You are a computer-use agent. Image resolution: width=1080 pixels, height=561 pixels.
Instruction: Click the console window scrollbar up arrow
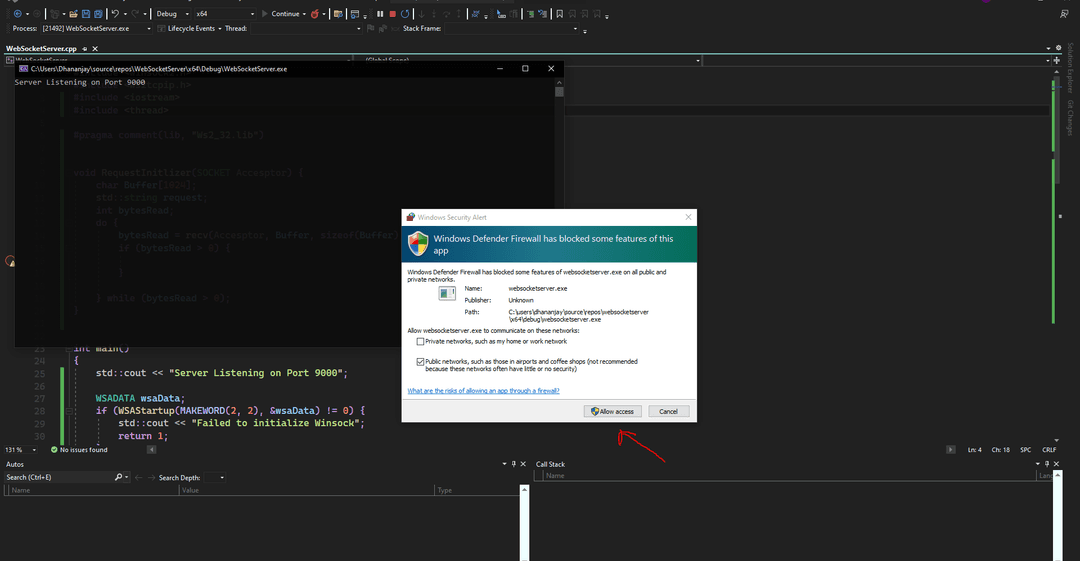559,81
